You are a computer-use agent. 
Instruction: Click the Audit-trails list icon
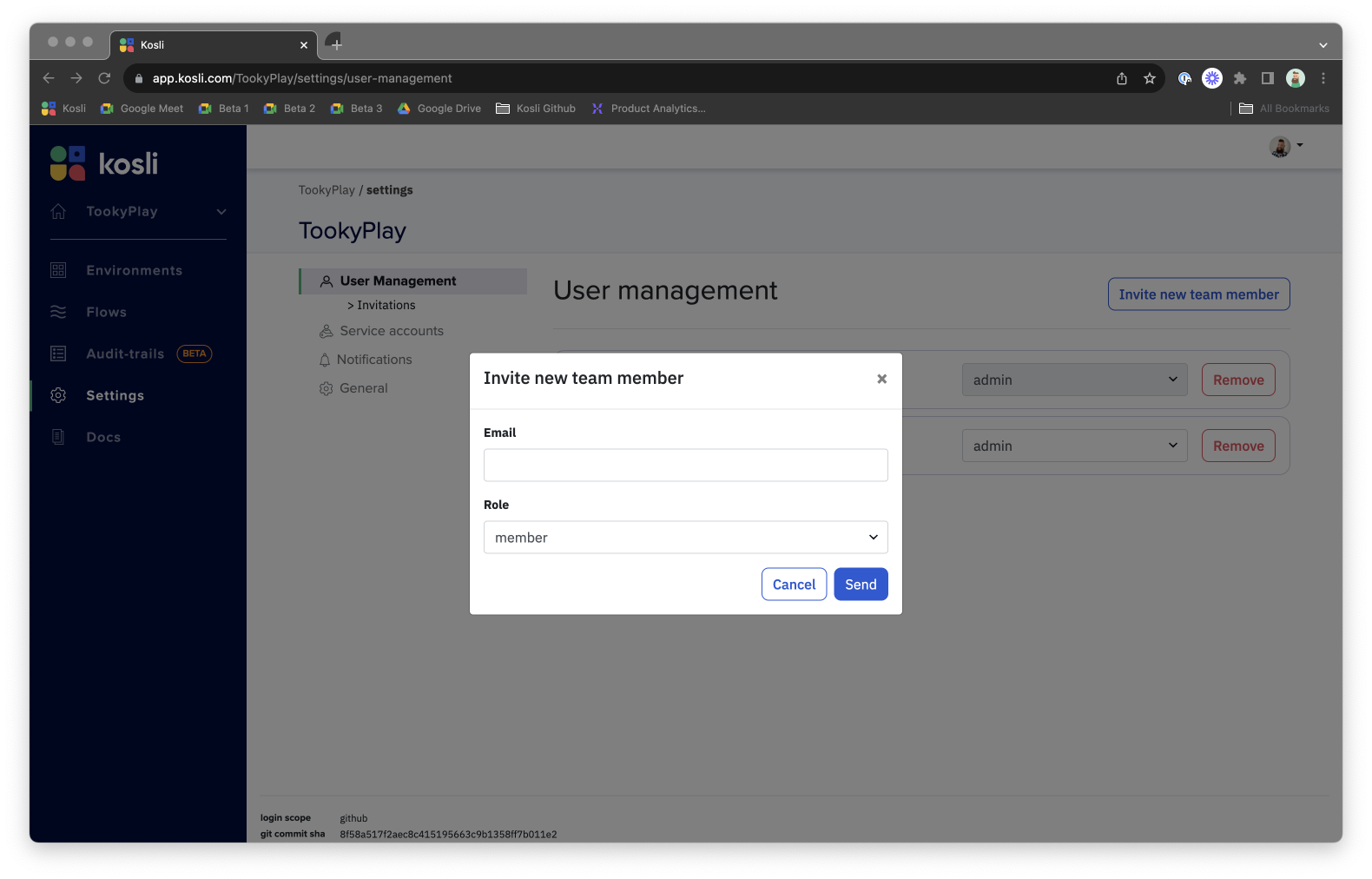58,354
